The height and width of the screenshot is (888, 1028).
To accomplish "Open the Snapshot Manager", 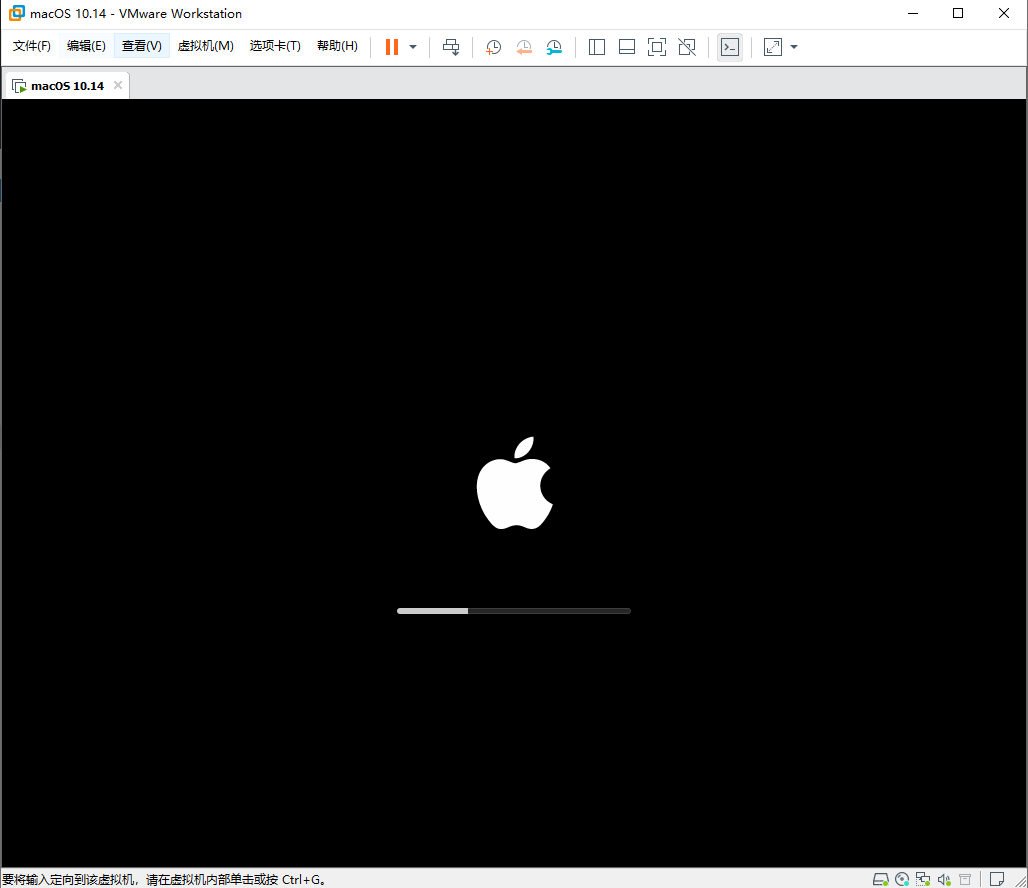I will pyautogui.click(x=555, y=46).
